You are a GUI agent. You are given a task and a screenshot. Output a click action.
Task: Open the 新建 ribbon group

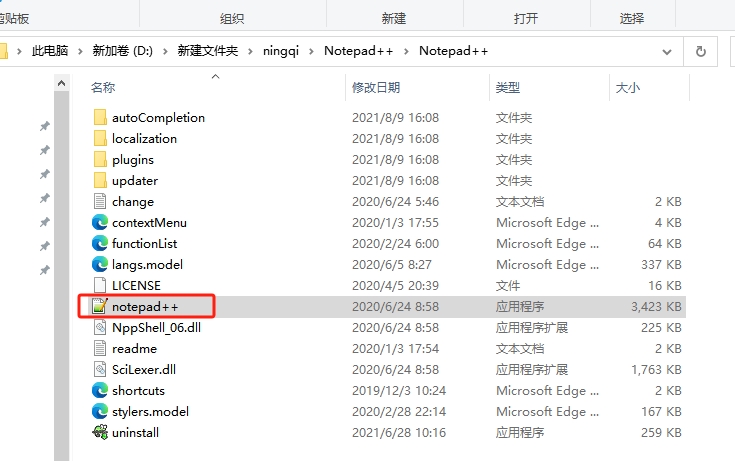click(394, 19)
